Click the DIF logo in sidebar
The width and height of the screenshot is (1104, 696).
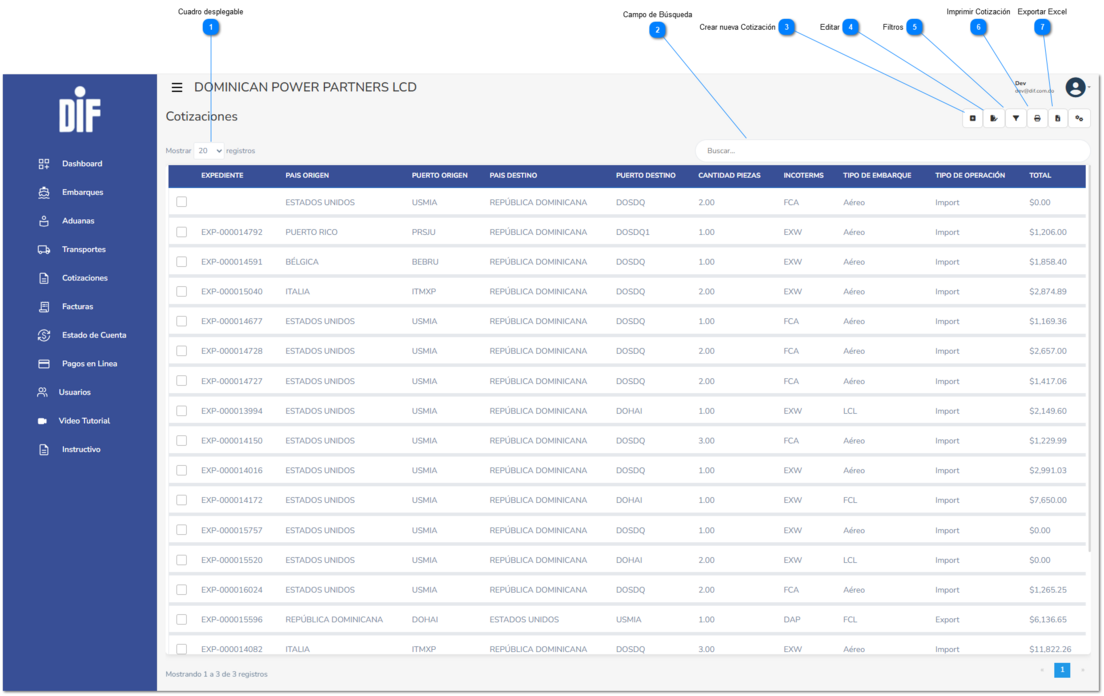point(80,110)
